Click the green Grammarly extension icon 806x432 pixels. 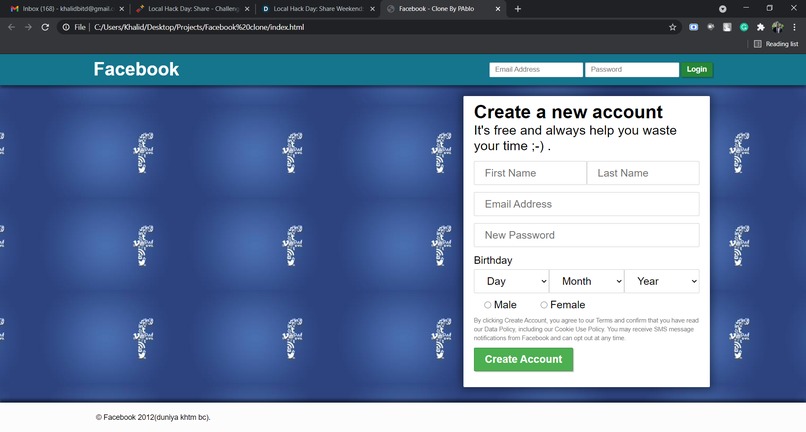tap(744, 27)
